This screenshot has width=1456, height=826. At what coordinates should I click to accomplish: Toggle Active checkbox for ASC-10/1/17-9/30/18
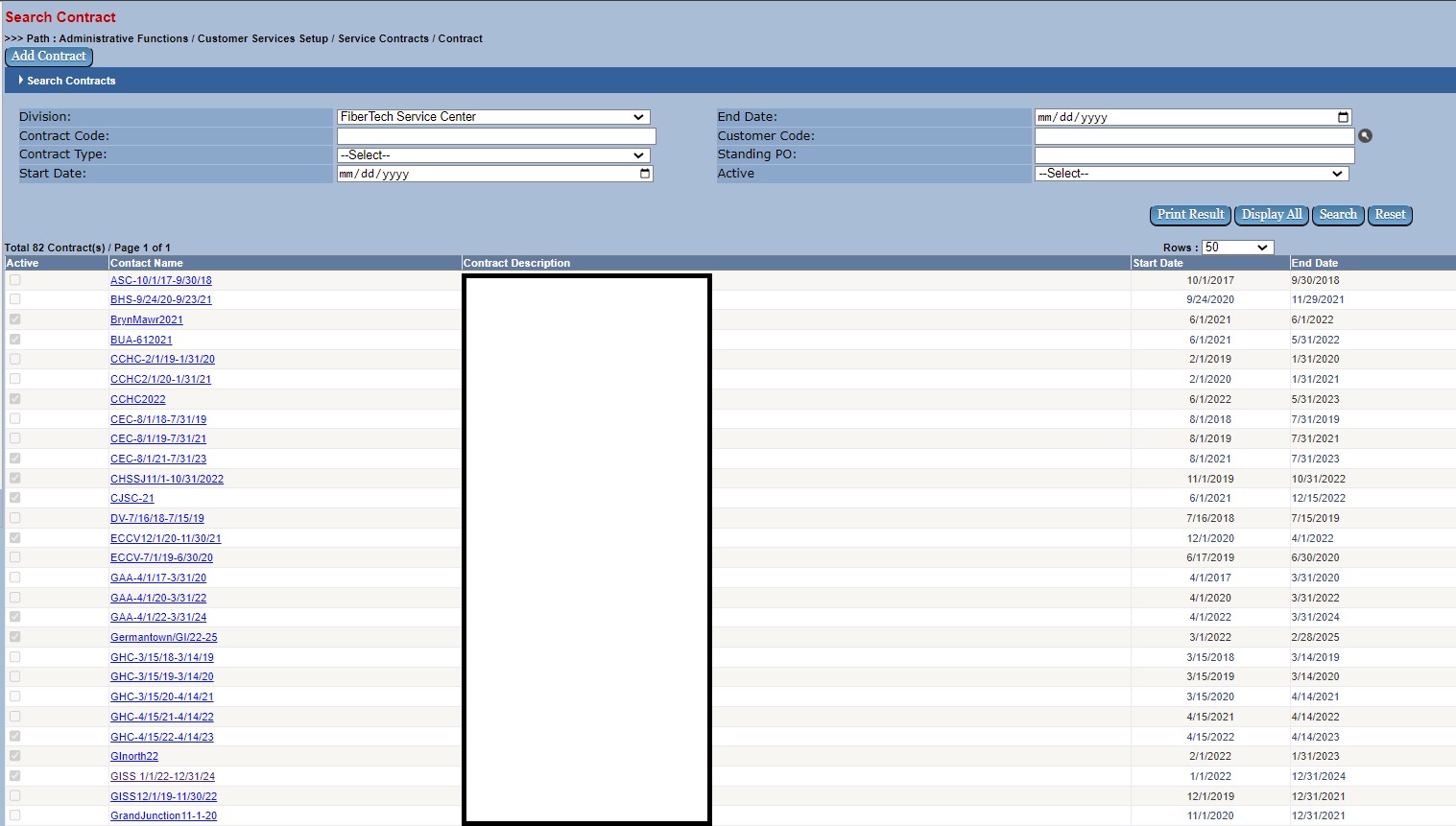[14, 280]
